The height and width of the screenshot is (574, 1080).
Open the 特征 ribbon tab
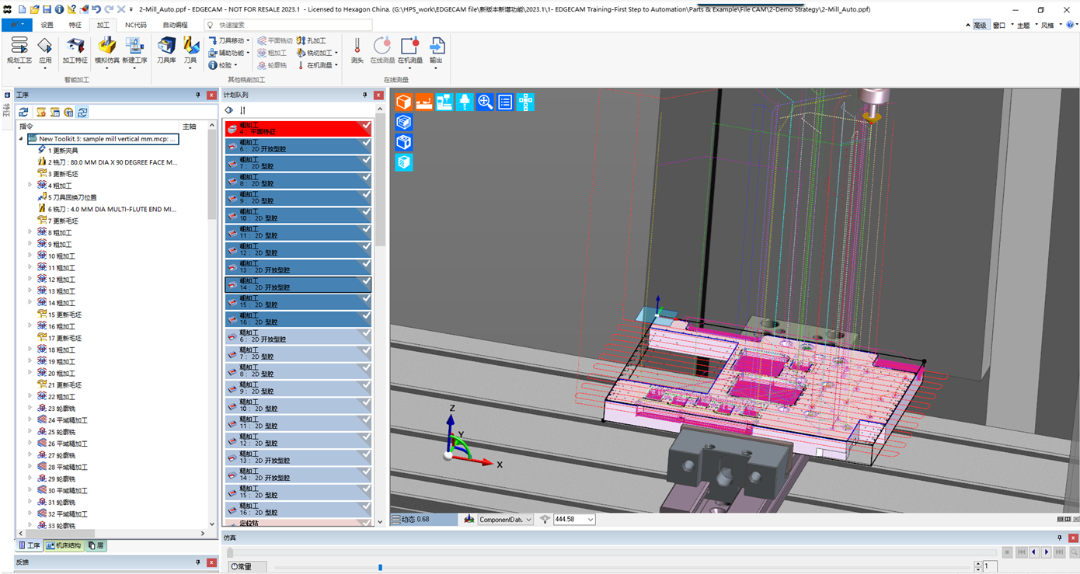tap(75, 25)
